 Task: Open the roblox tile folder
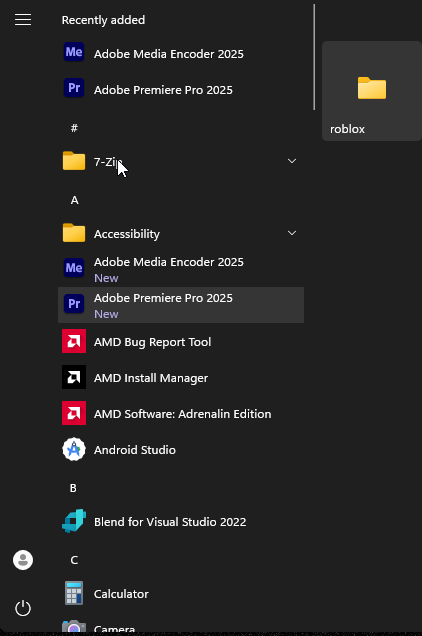pos(372,91)
